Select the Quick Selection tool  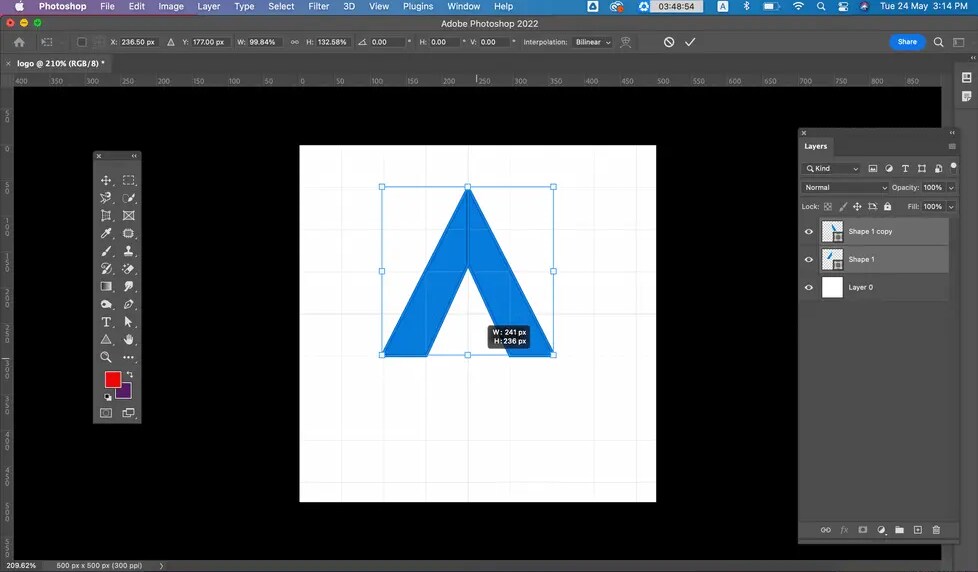click(128, 198)
